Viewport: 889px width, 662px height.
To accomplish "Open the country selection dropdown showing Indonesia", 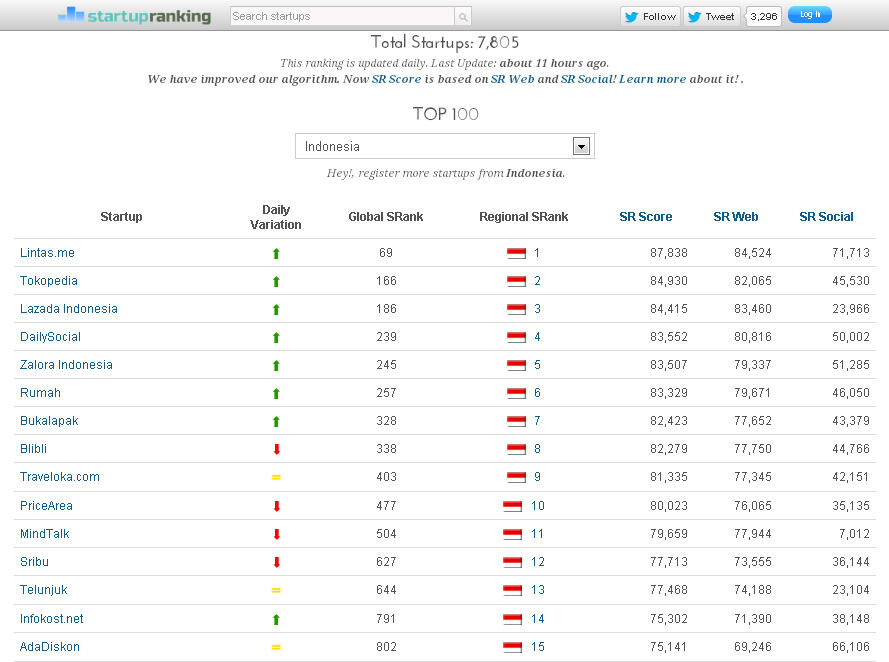I will (x=581, y=145).
